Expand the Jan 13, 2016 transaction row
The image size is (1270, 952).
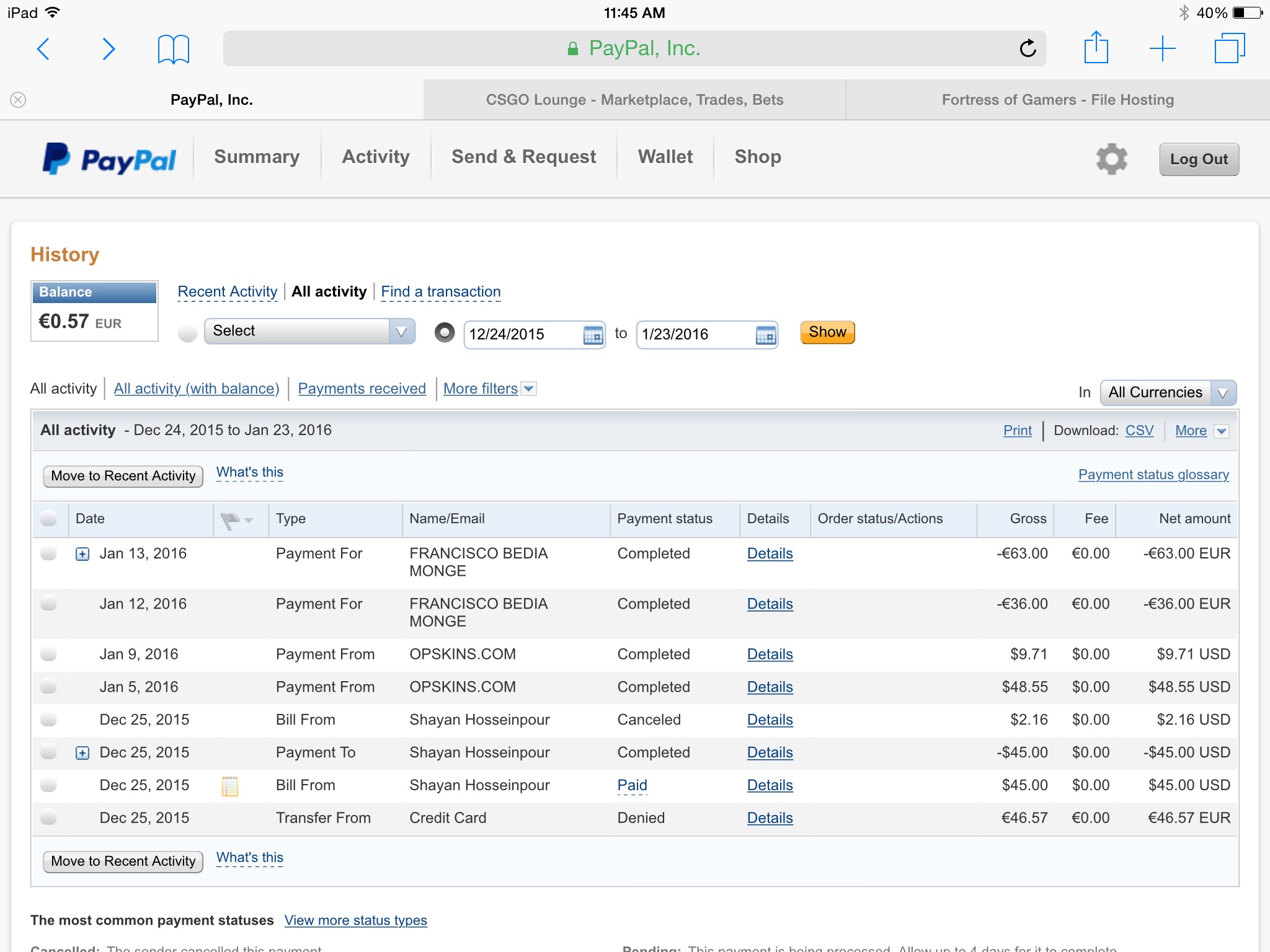click(x=82, y=554)
